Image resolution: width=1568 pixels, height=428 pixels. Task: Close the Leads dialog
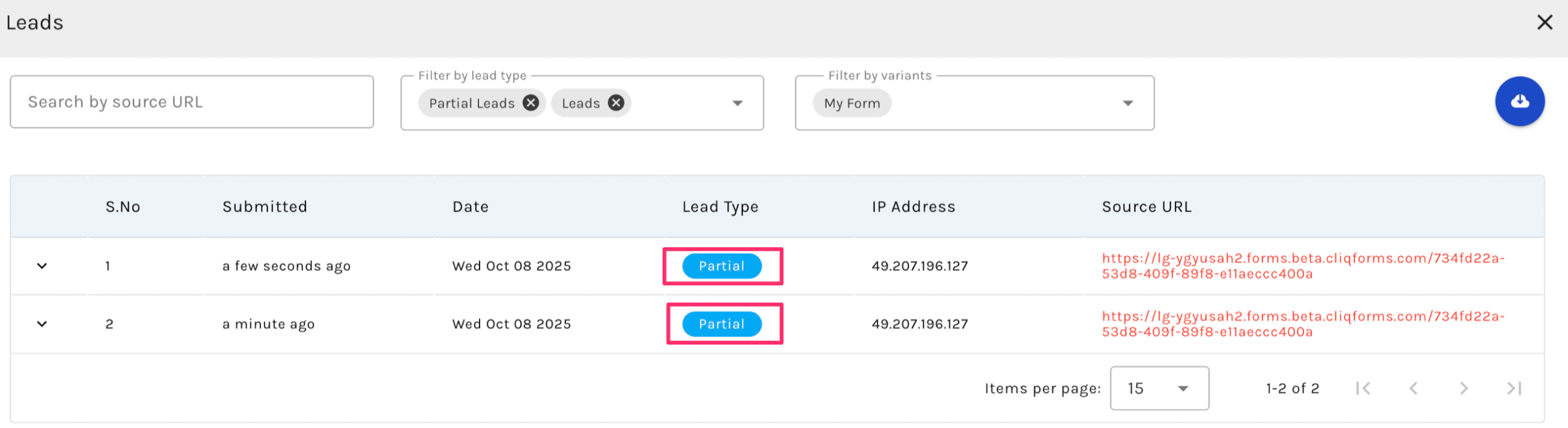click(1544, 23)
